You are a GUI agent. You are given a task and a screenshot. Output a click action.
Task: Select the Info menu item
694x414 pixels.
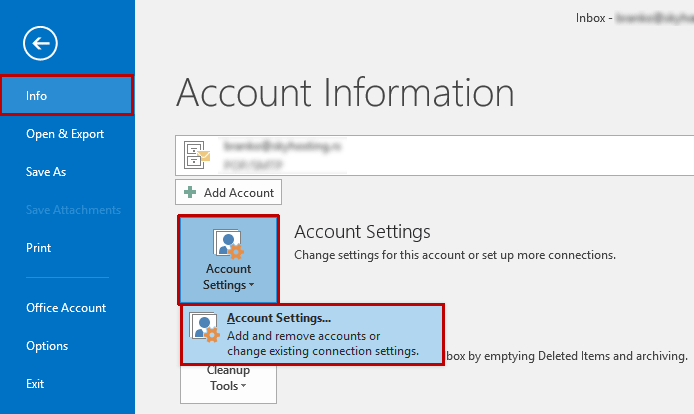click(x=67, y=96)
